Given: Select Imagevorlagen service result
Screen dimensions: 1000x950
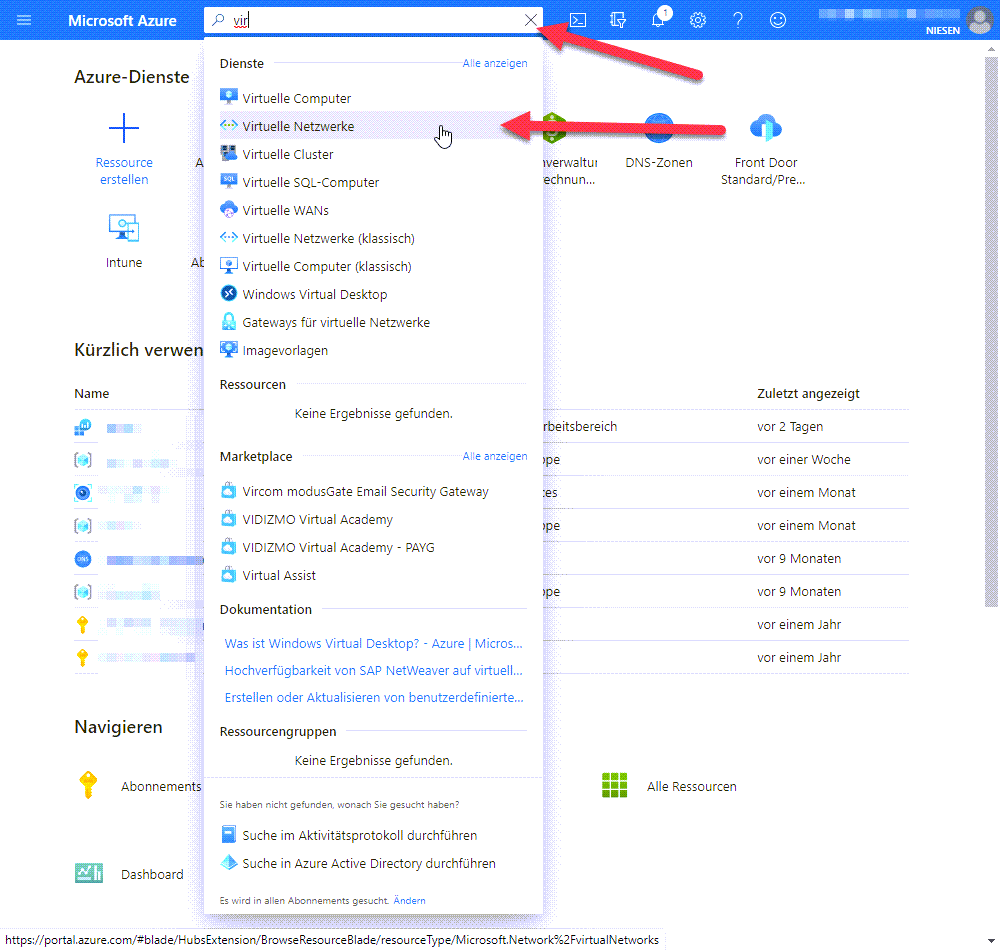Looking at the screenshot, I should [x=373, y=351].
